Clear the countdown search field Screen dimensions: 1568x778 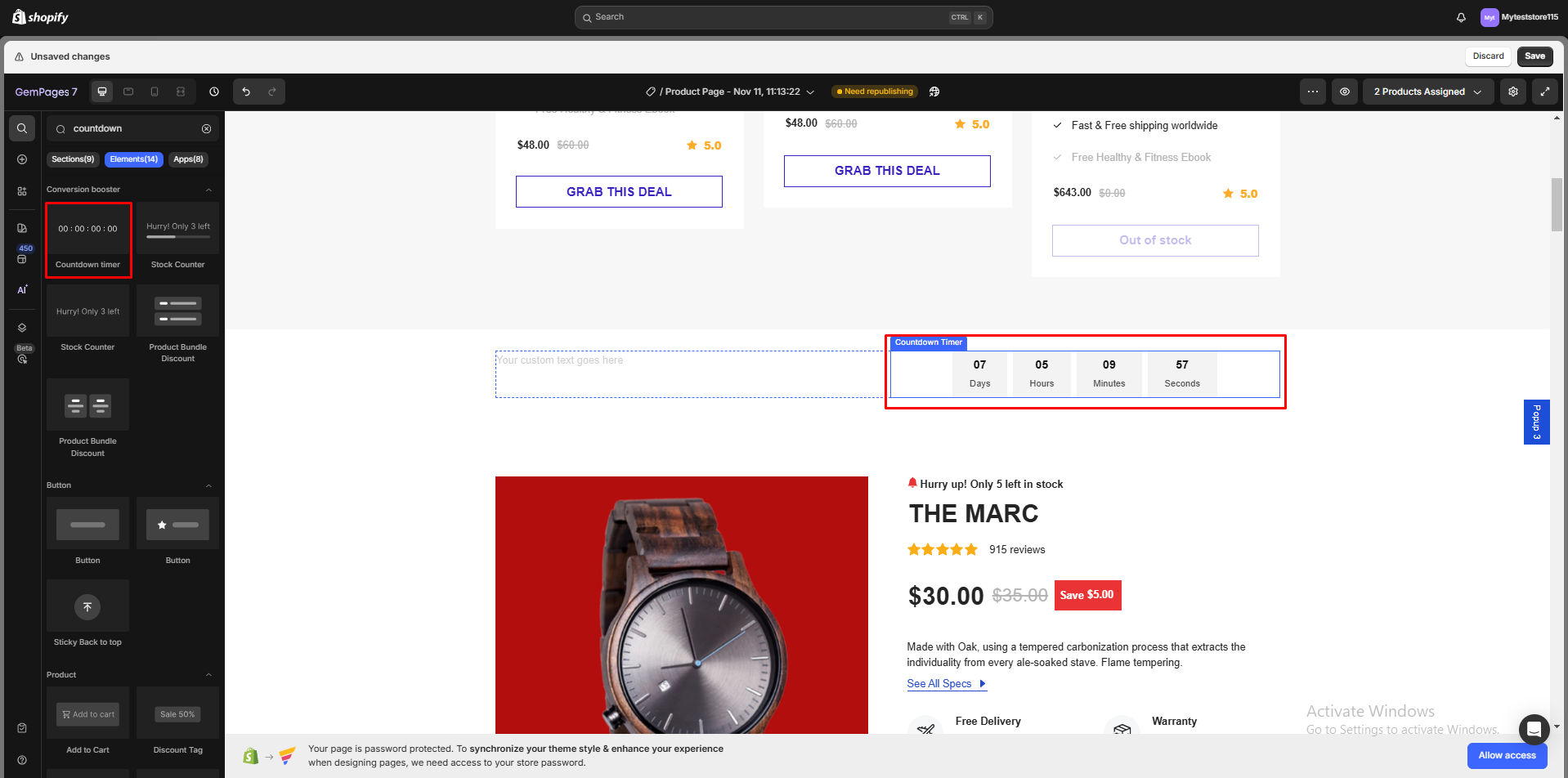click(207, 128)
